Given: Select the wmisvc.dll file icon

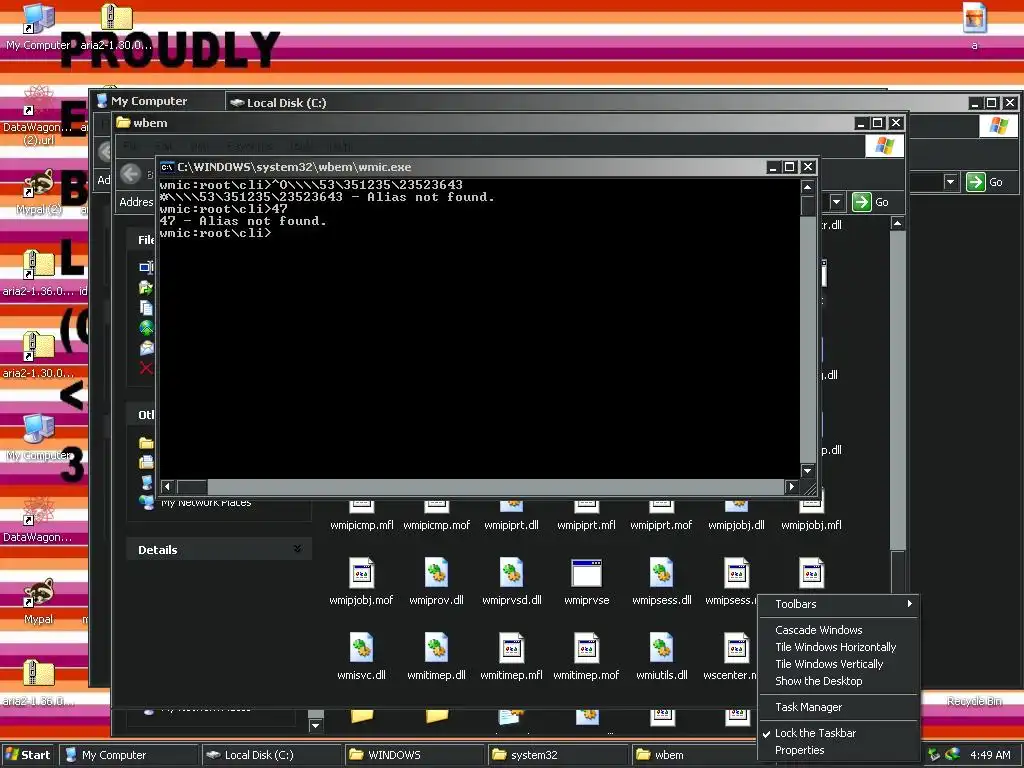Looking at the screenshot, I should pyautogui.click(x=361, y=648).
